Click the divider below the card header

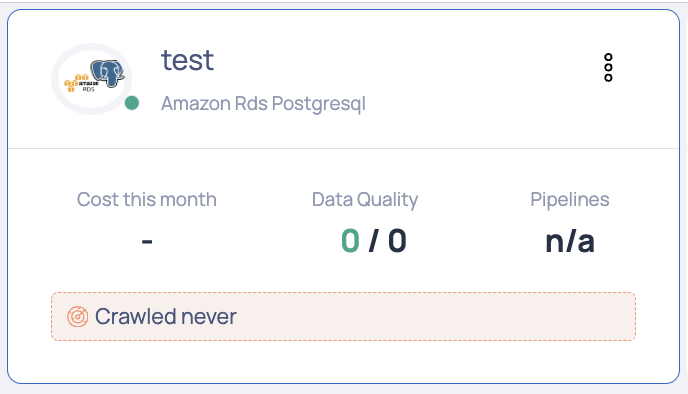click(x=344, y=148)
